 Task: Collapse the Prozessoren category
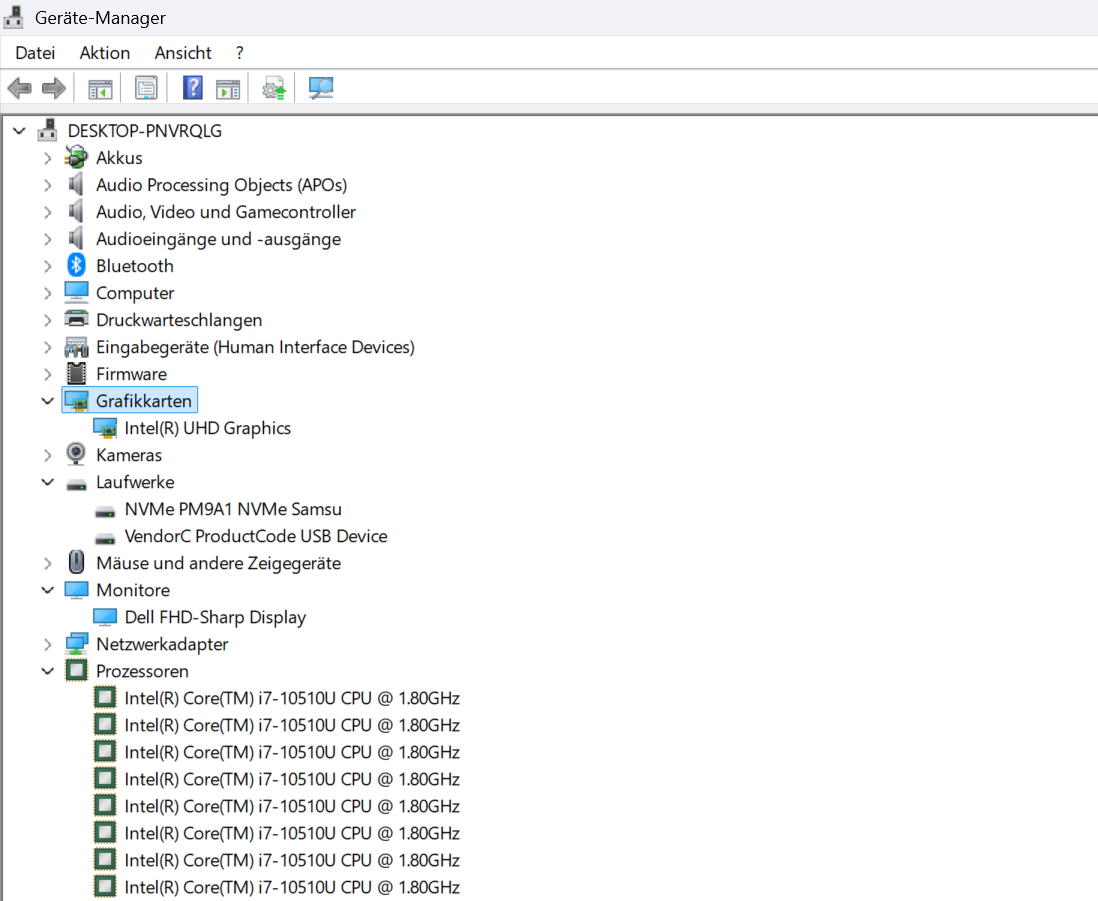(x=48, y=671)
